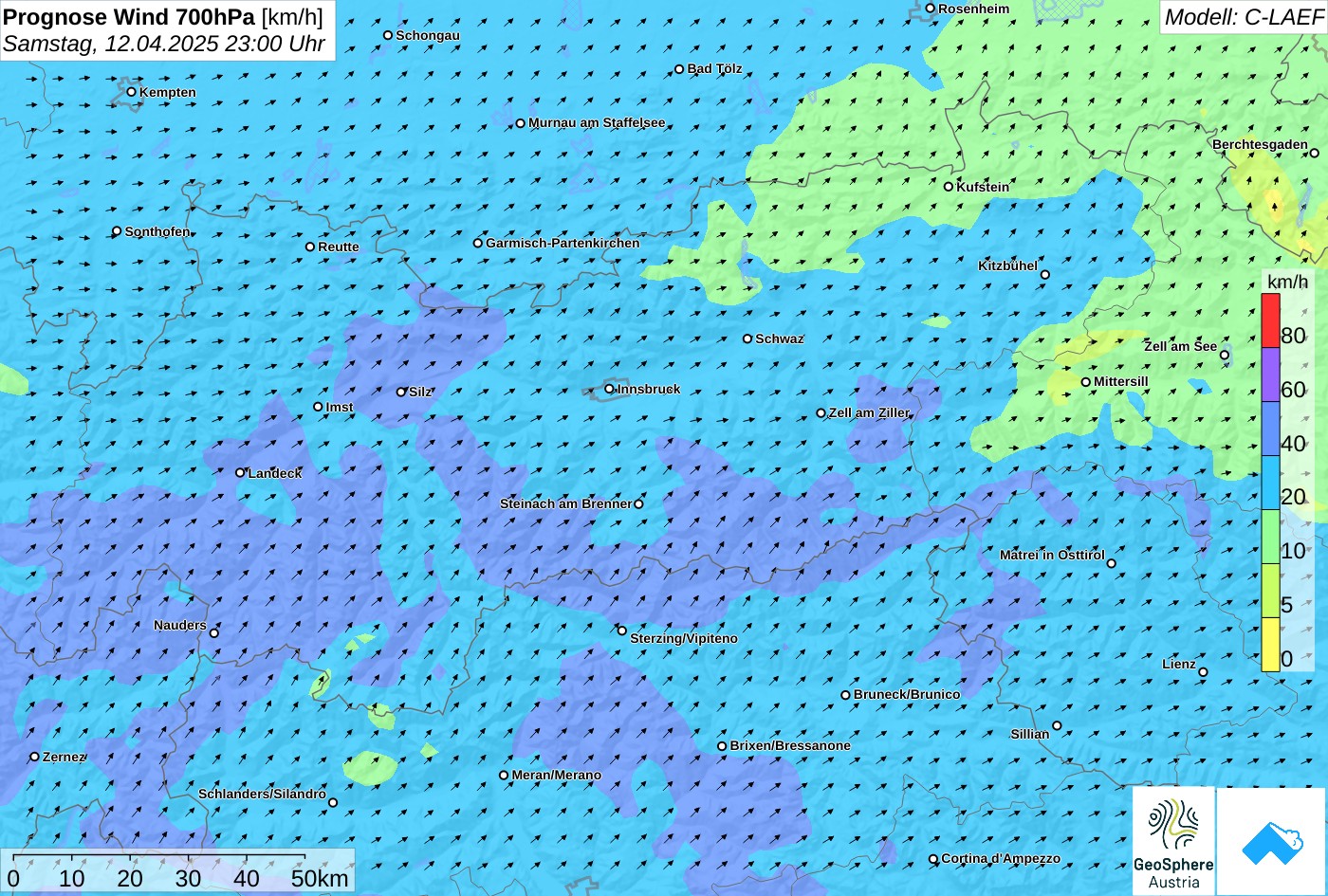Click the Cortina d'Ampezzo label
The image size is (1328, 896).
pyautogui.click(x=1001, y=858)
